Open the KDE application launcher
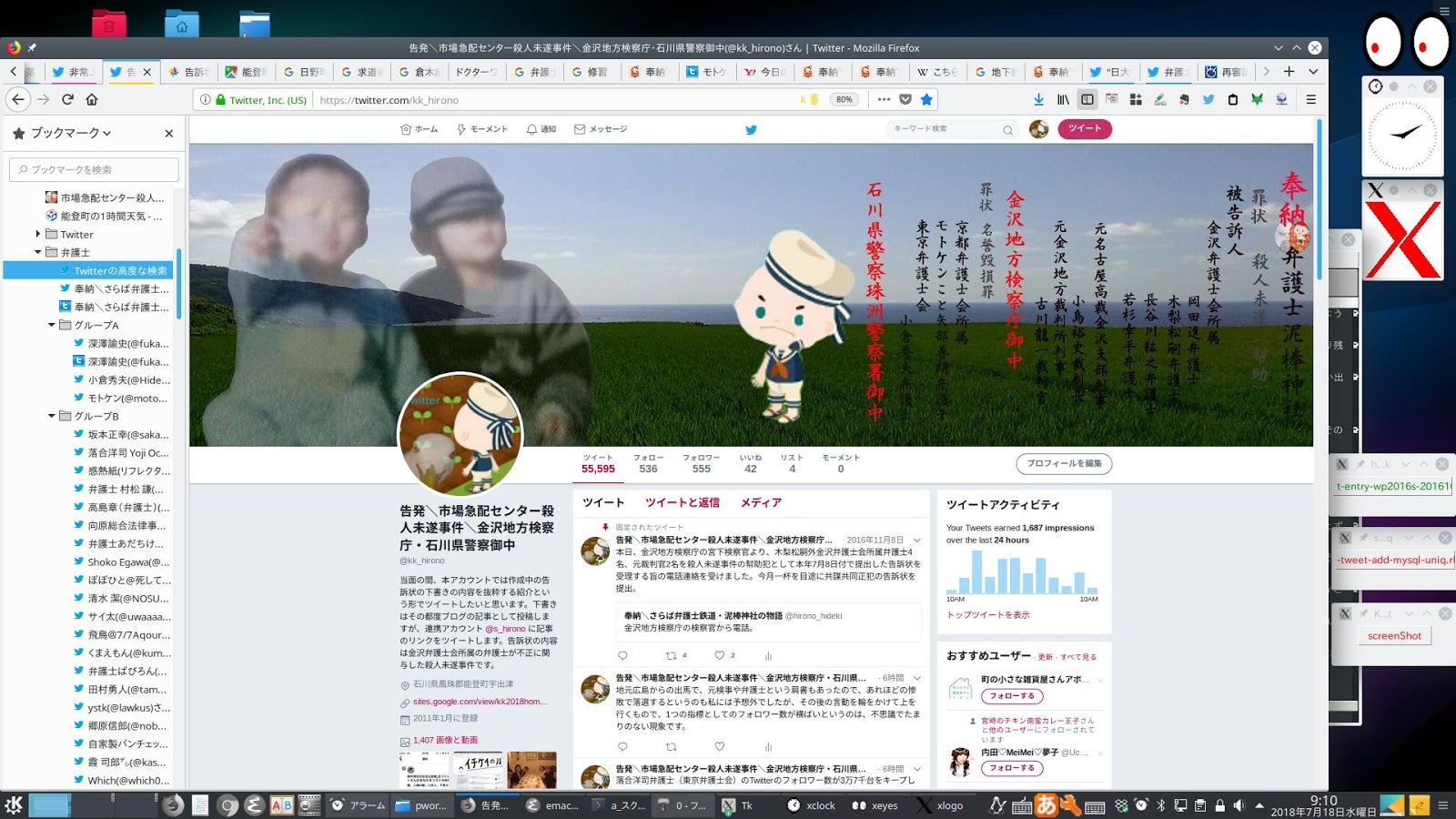1456x819 pixels. click(14, 804)
